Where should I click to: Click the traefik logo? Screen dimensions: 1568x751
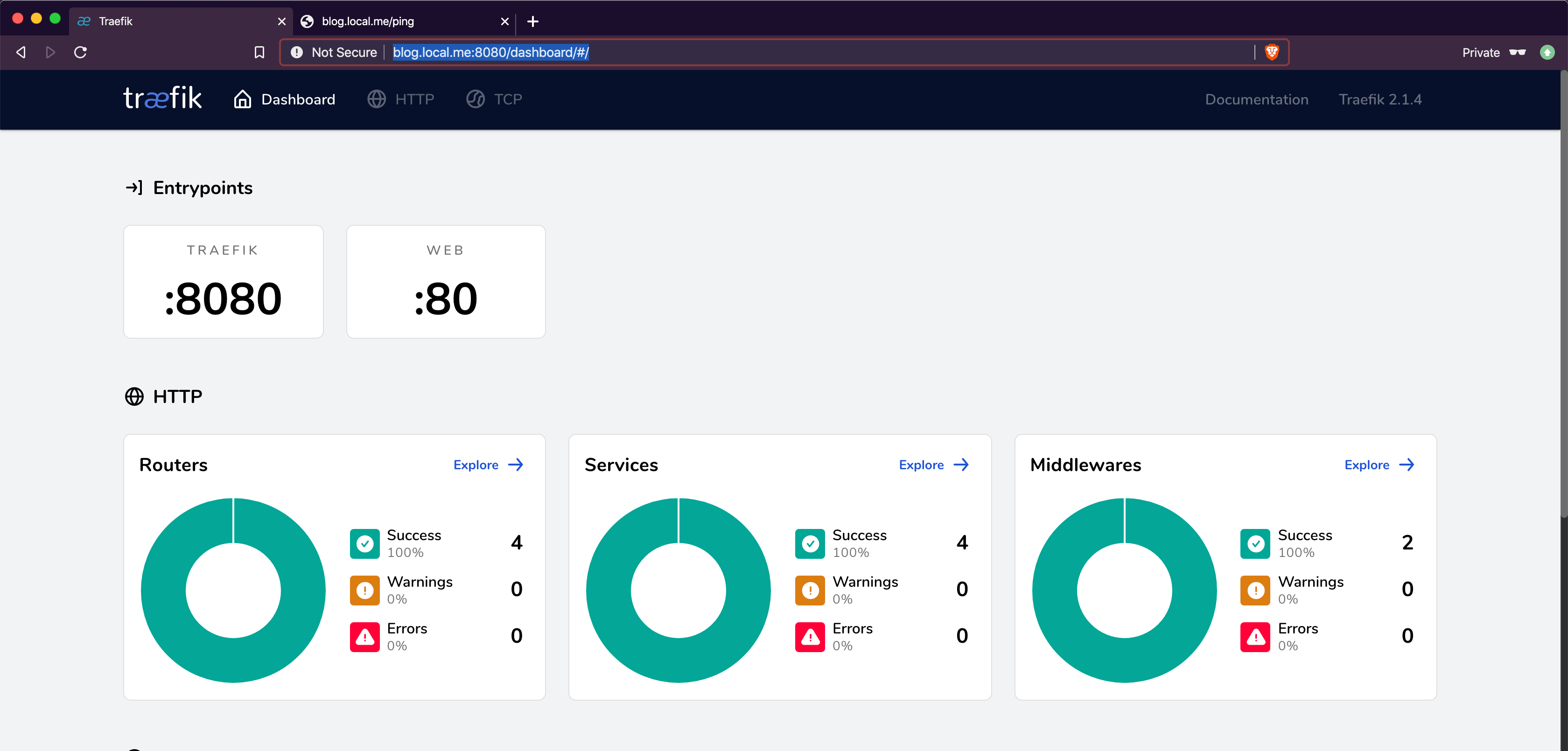(x=162, y=98)
